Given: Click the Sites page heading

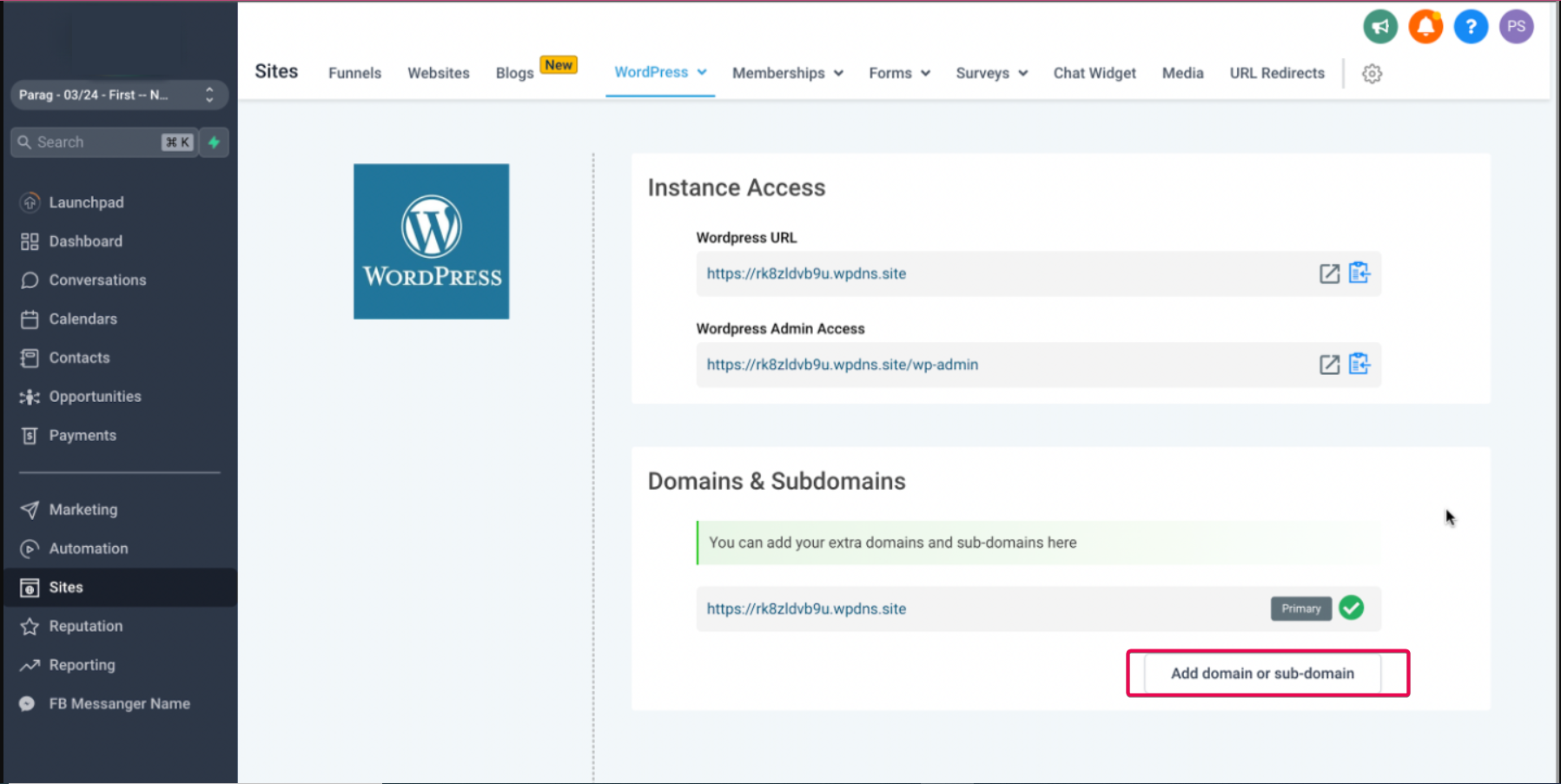Looking at the screenshot, I should (276, 71).
